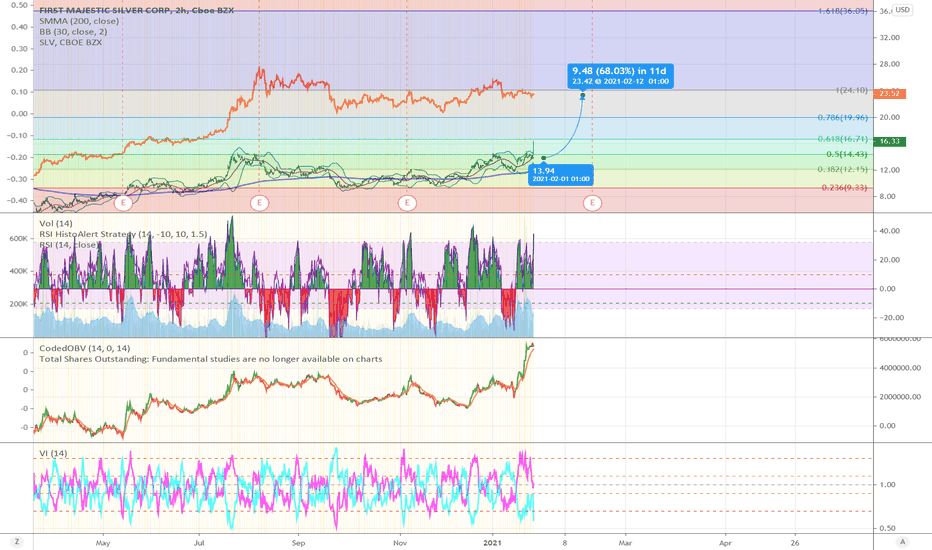Select the Vol (14) indicator legend

coord(56,224)
